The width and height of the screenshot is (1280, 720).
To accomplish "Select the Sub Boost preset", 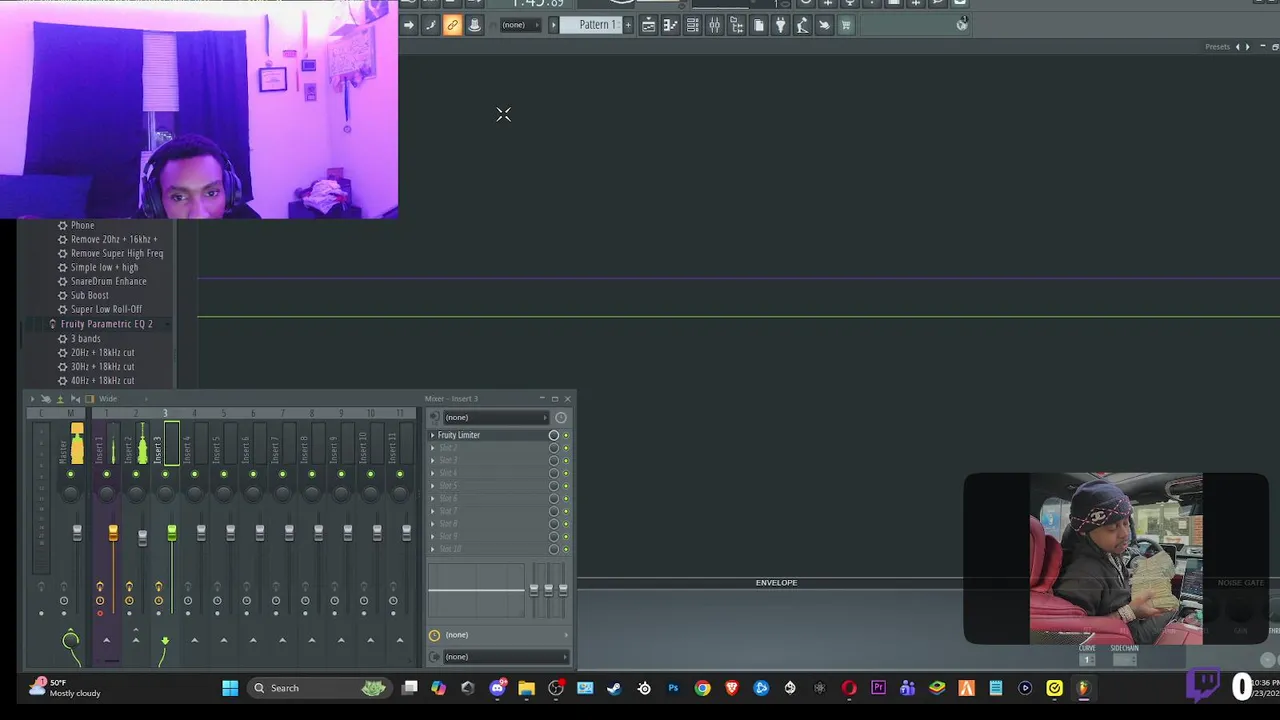I will 89,296.
